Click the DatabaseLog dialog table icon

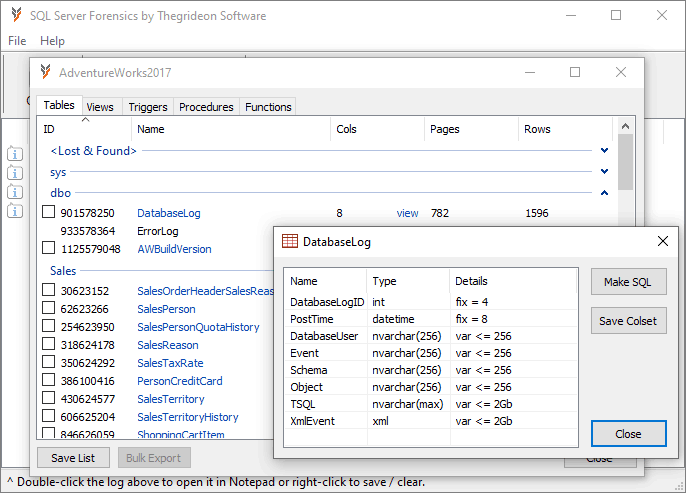[290, 241]
